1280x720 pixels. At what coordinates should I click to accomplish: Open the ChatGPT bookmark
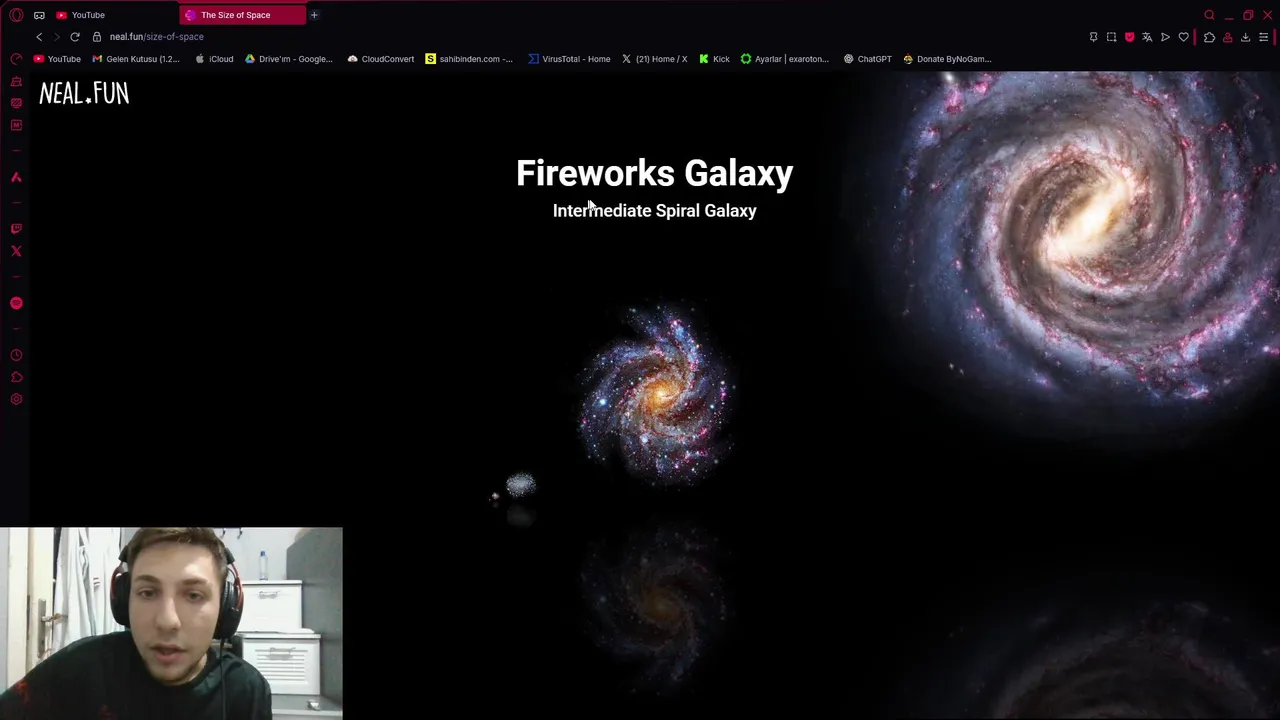(x=867, y=59)
